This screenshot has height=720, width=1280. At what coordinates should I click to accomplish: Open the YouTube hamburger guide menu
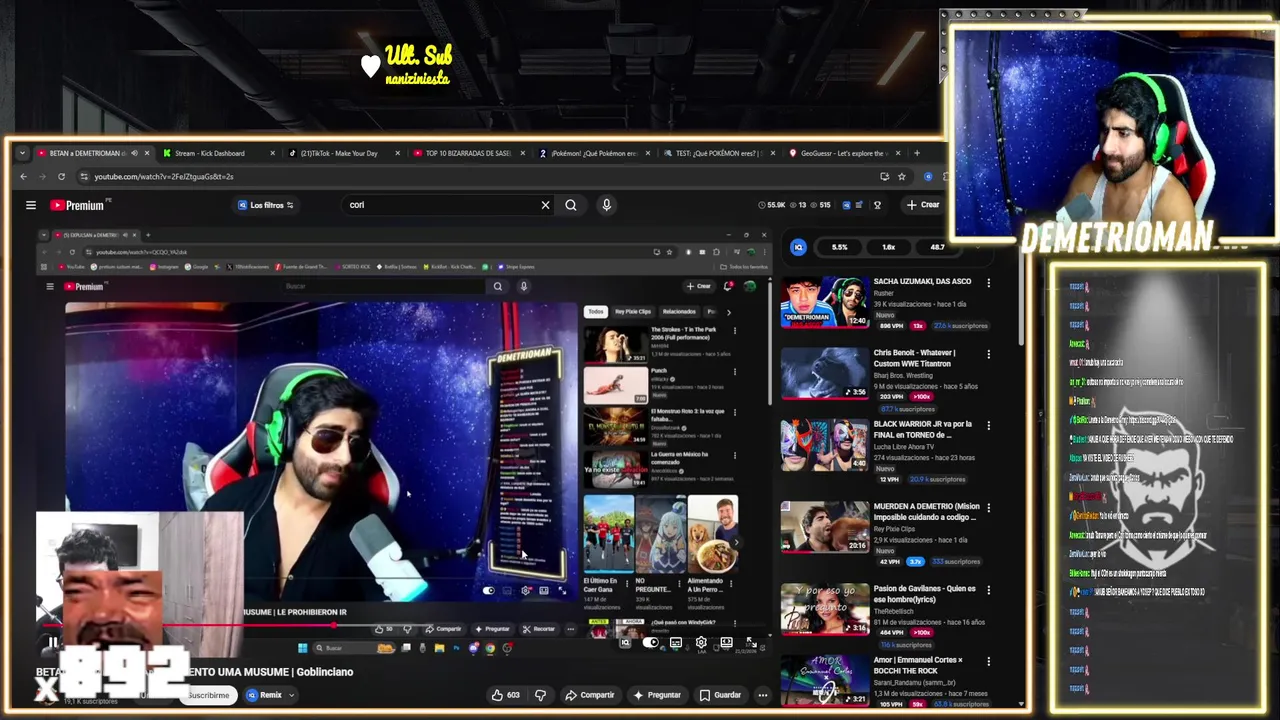[31, 205]
